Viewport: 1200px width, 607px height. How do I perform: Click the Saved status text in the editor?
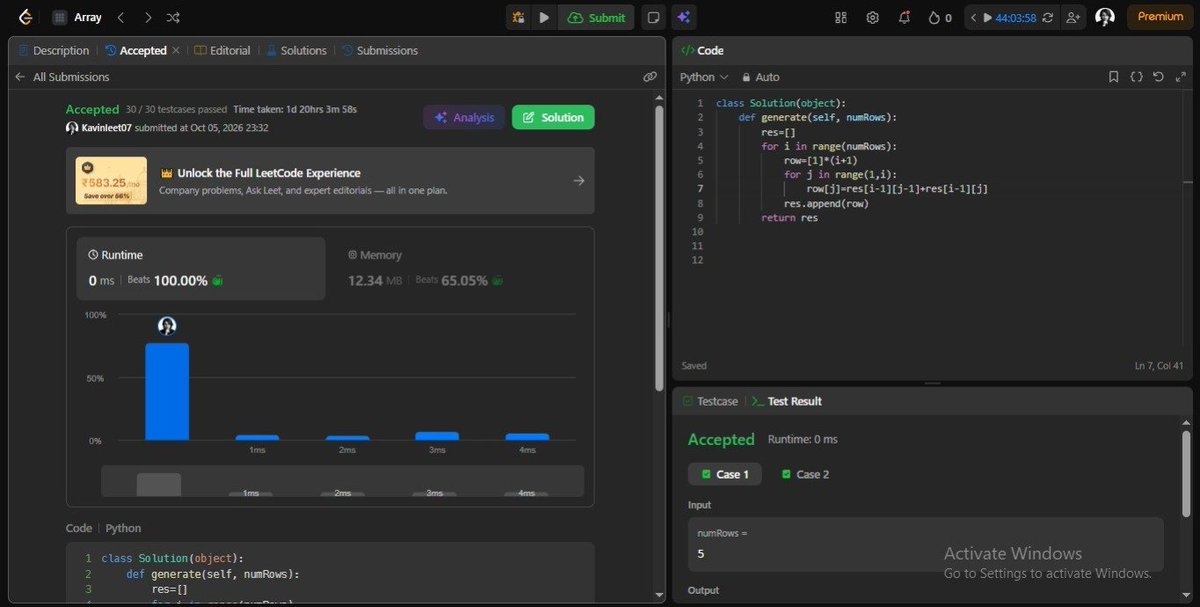point(693,366)
